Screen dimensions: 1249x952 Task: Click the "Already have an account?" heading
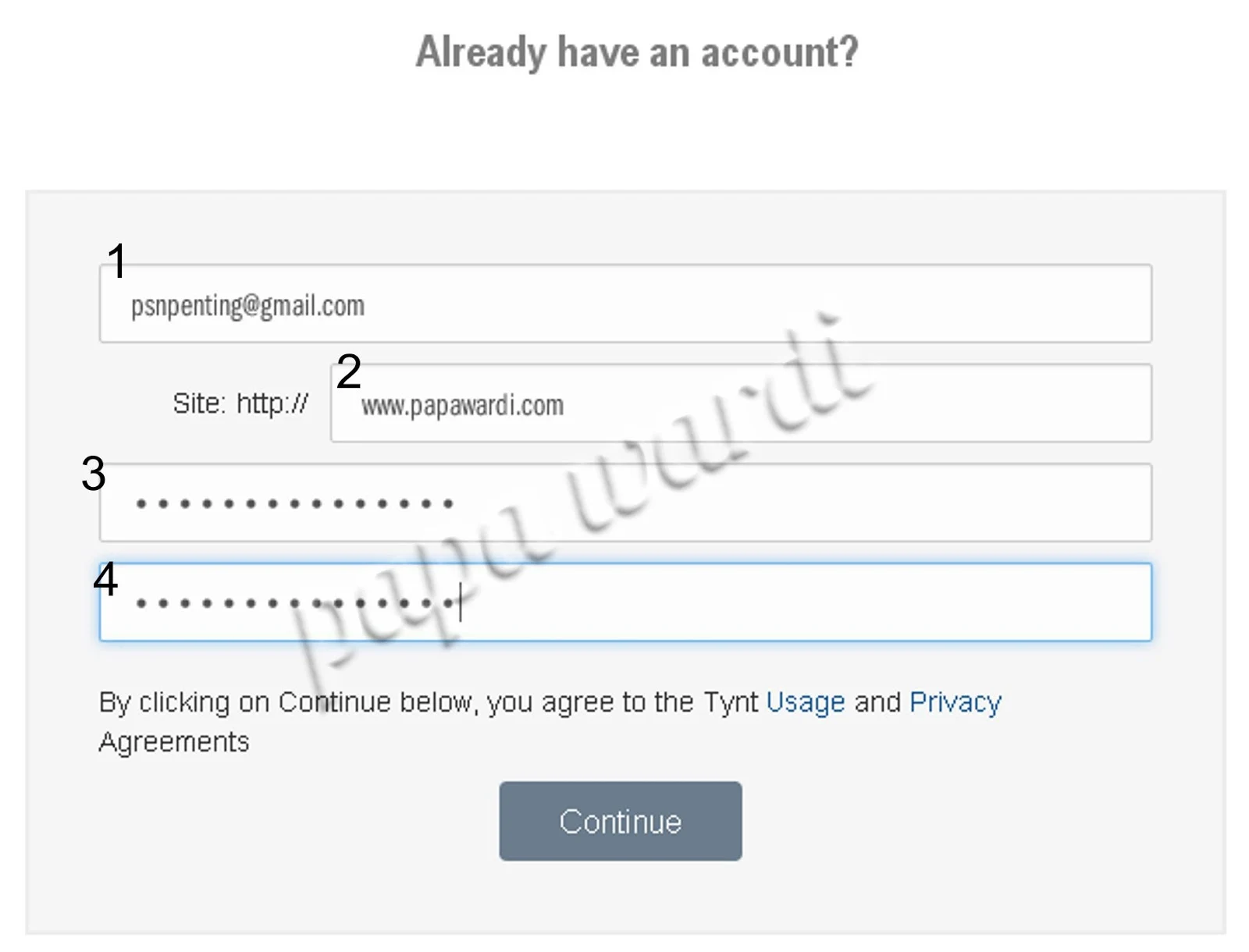click(x=636, y=52)
